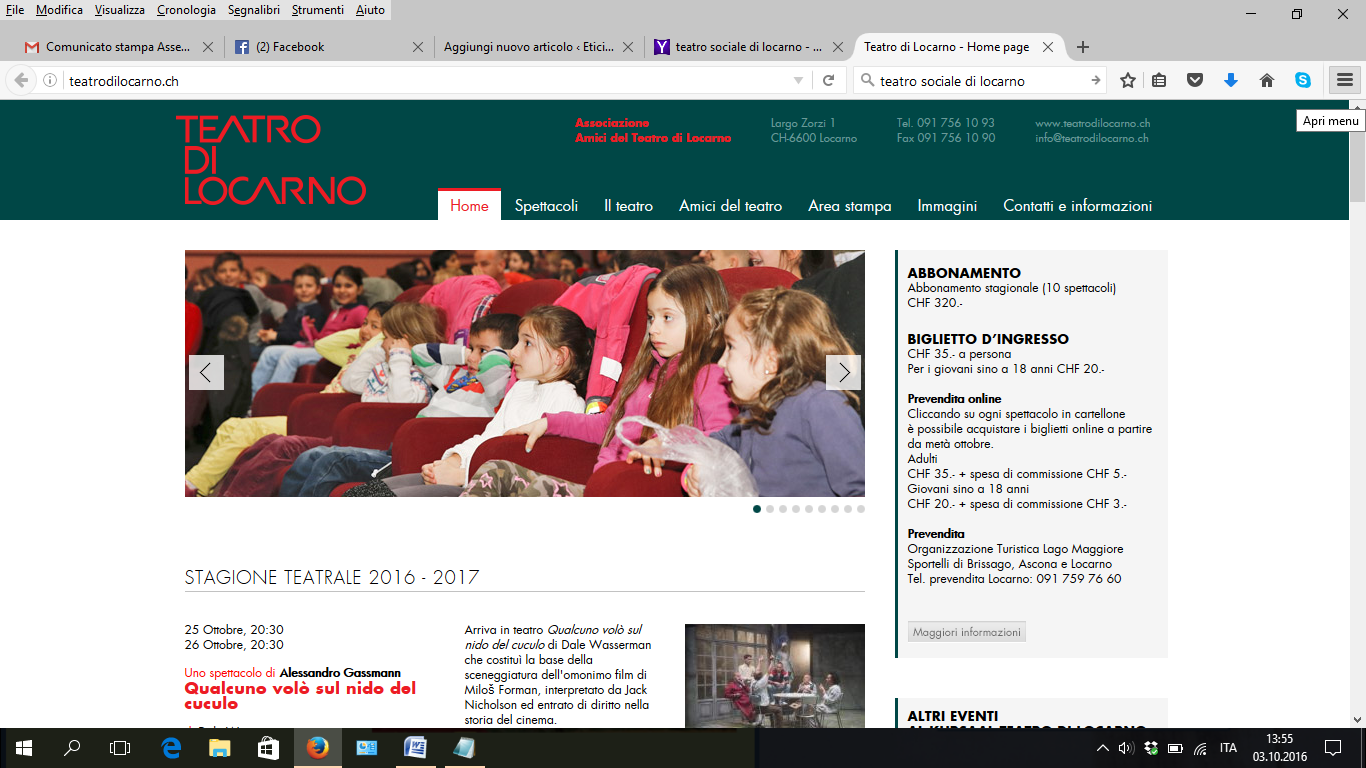Open the Aiuto menu
The width and height of the screenshot is (1366, 768).
370,10
